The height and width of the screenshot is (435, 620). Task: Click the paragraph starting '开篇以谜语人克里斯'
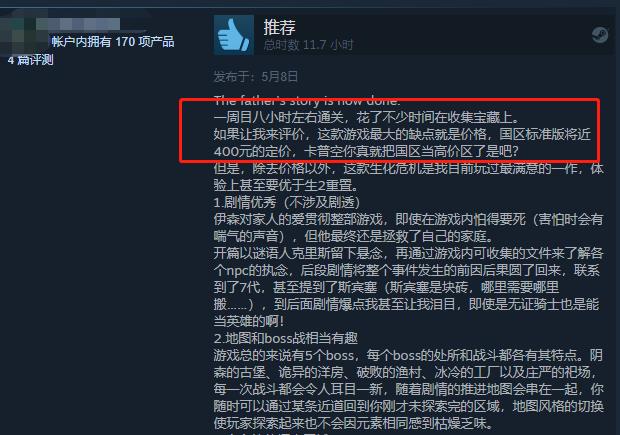408,287
